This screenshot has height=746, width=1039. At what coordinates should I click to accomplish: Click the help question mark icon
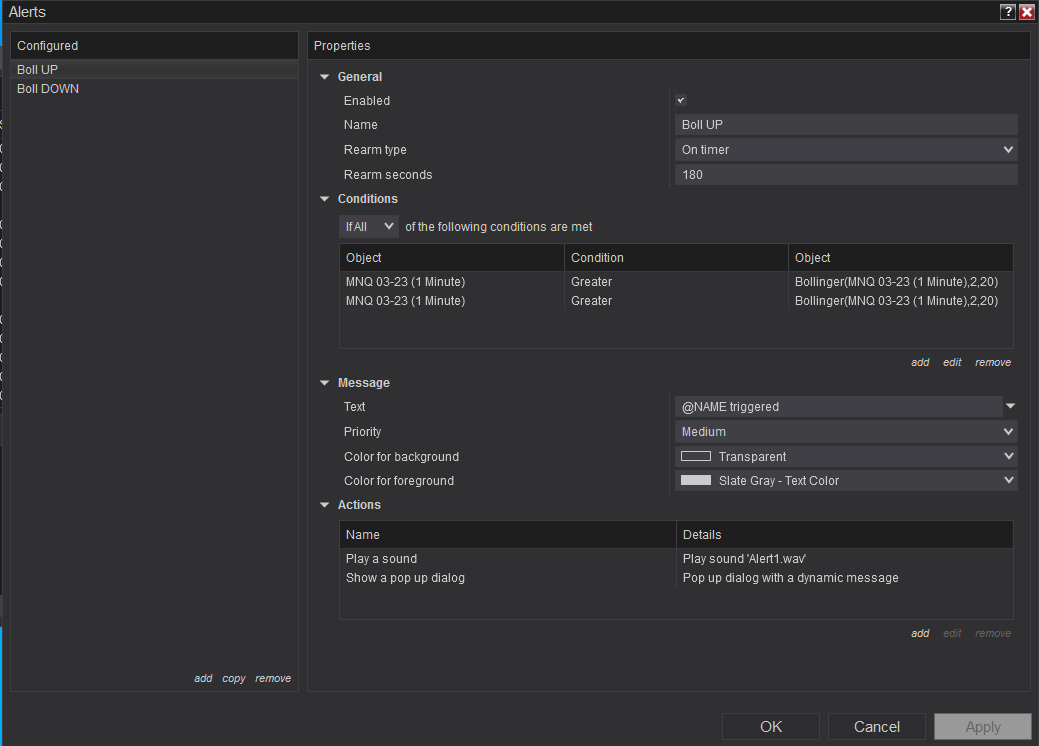coord(1008,12)
